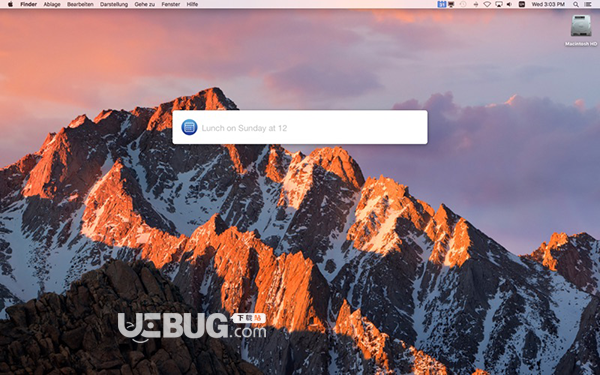
Task: Click the calendar app icon in the quick entry bar
Action: (x=189, y=127)
